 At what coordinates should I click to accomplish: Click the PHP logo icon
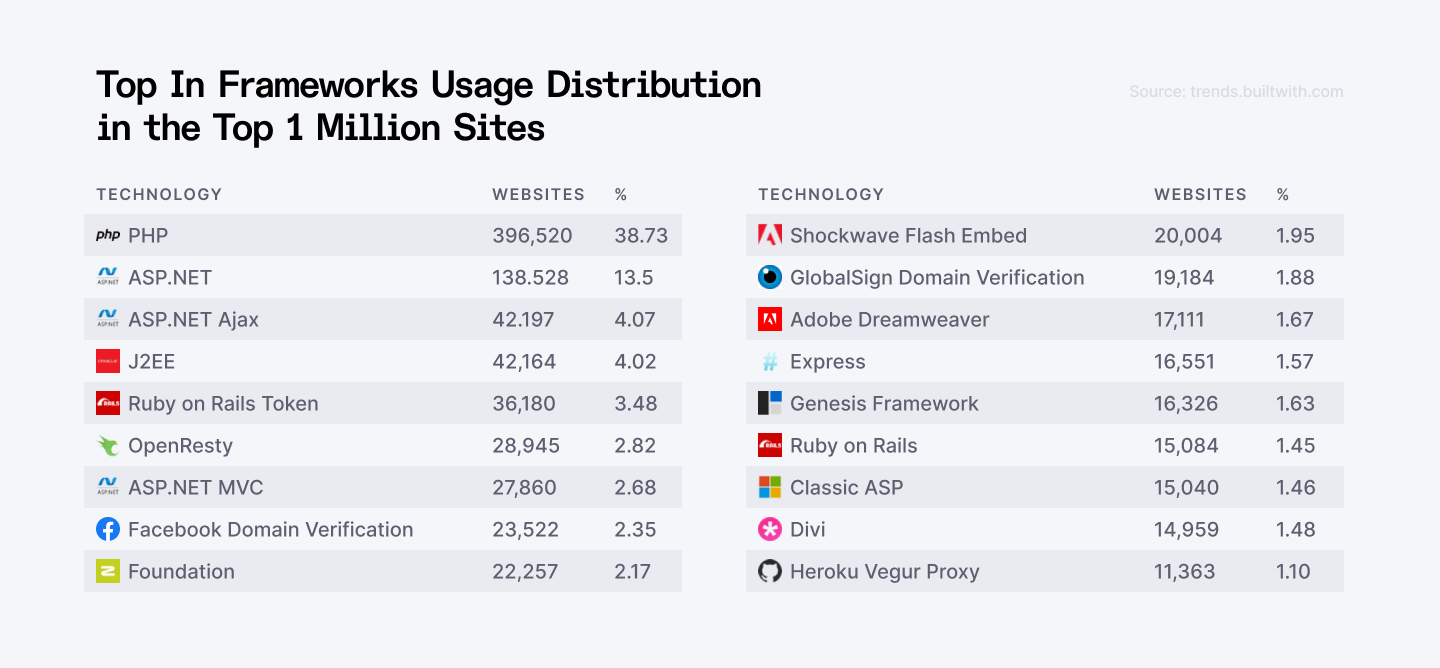(x=108, y=236)
